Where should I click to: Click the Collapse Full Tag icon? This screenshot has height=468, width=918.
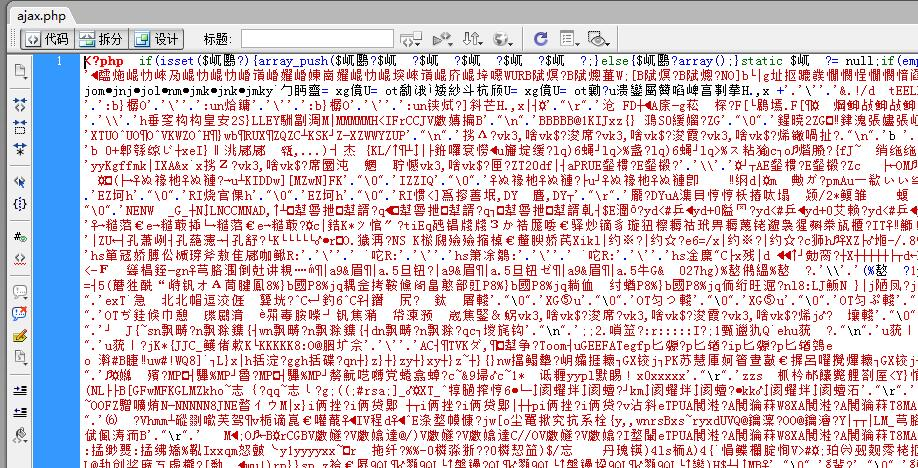pos(20,105)
